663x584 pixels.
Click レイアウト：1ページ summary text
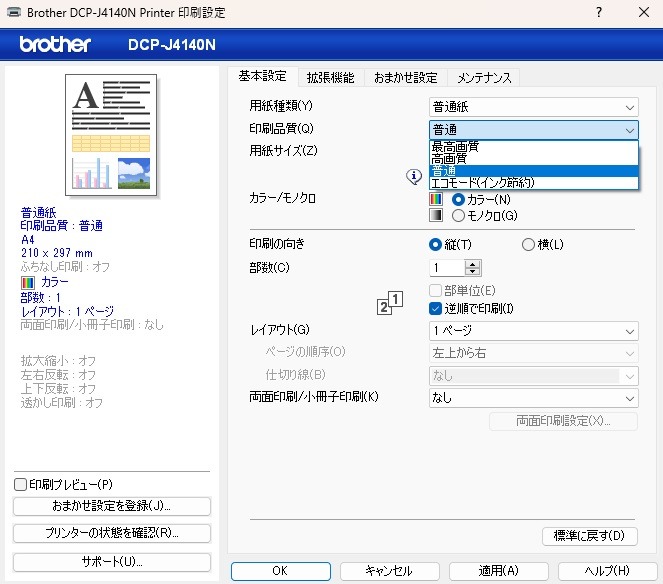tap(67, 312)
